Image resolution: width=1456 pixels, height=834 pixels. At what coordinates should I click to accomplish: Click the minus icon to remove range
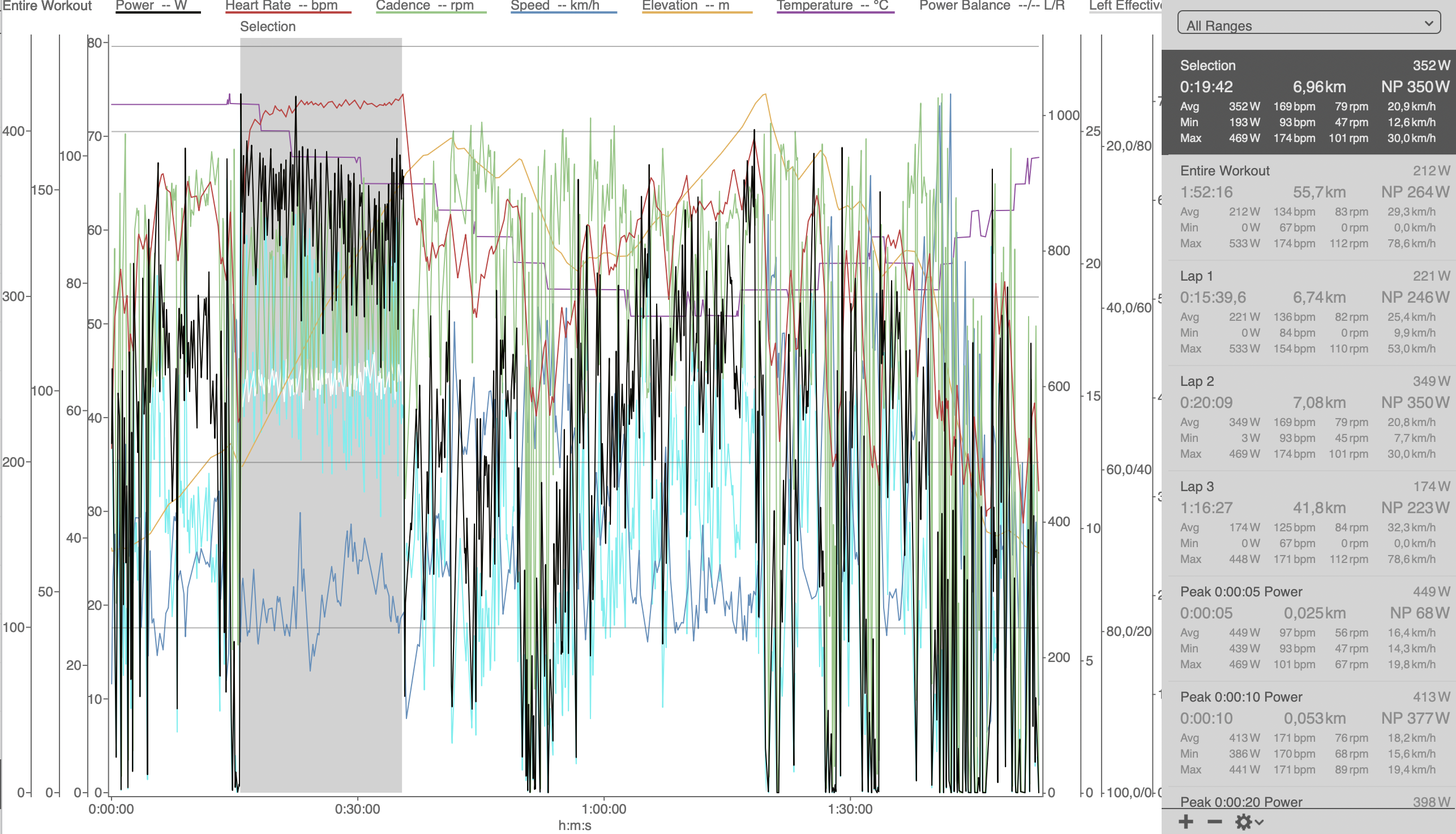click(x=1214, y=822)
